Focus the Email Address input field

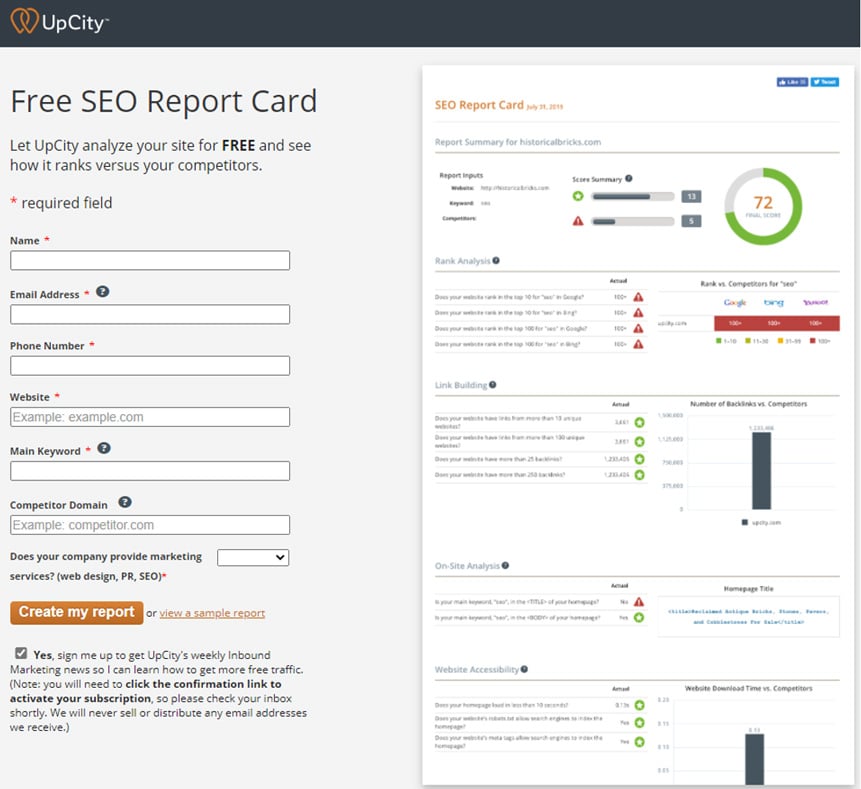coord(150,314)
